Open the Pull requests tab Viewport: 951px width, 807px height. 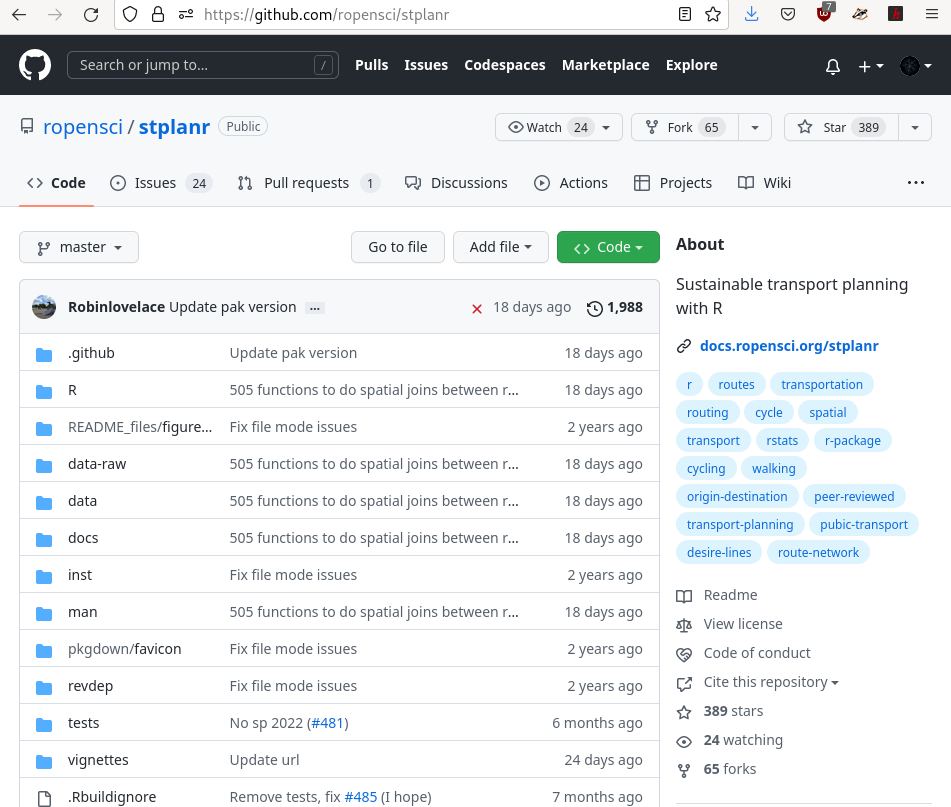pos(306,183)
